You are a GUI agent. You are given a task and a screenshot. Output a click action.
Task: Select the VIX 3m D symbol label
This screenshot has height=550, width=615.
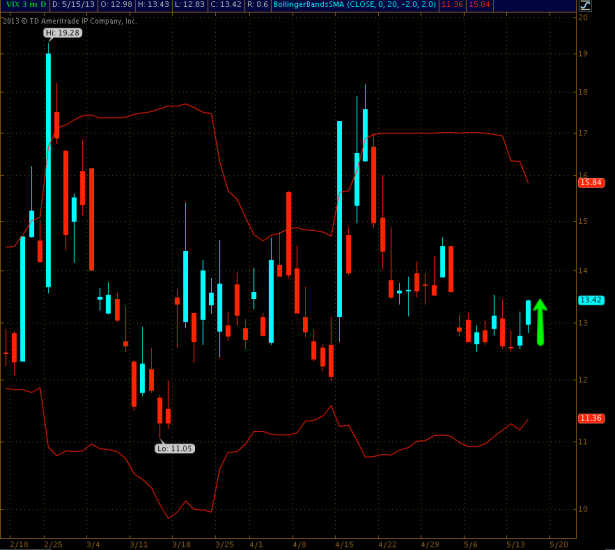22,5
